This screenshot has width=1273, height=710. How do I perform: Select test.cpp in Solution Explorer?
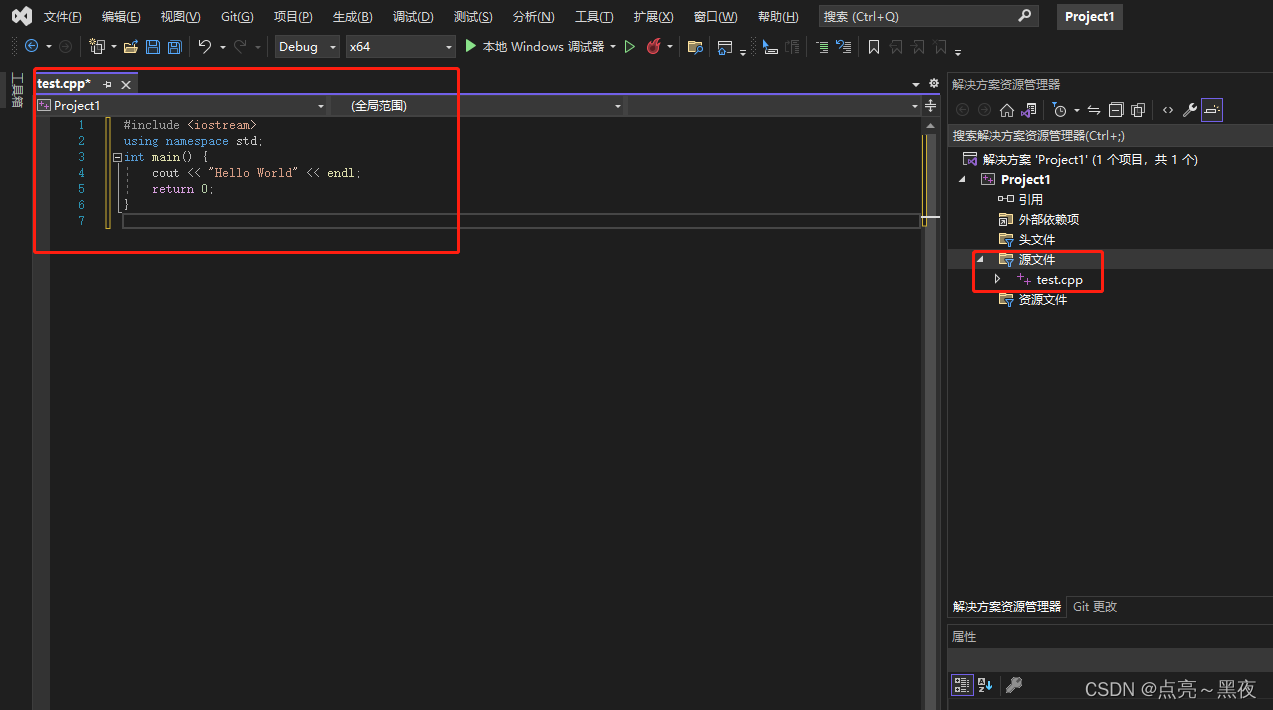point(1059,280)
